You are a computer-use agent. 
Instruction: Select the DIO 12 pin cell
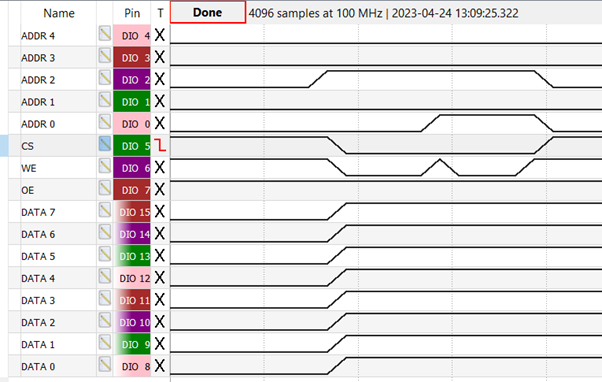(132, 278)
